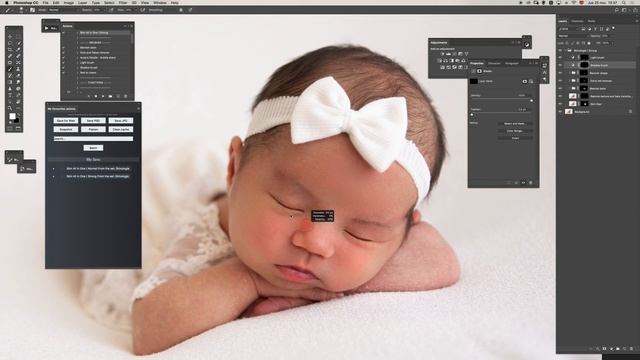Viewport: 640px width, 360px height.
Task: Hide the Skin Fast layer
Action: (x=560, y=104)
